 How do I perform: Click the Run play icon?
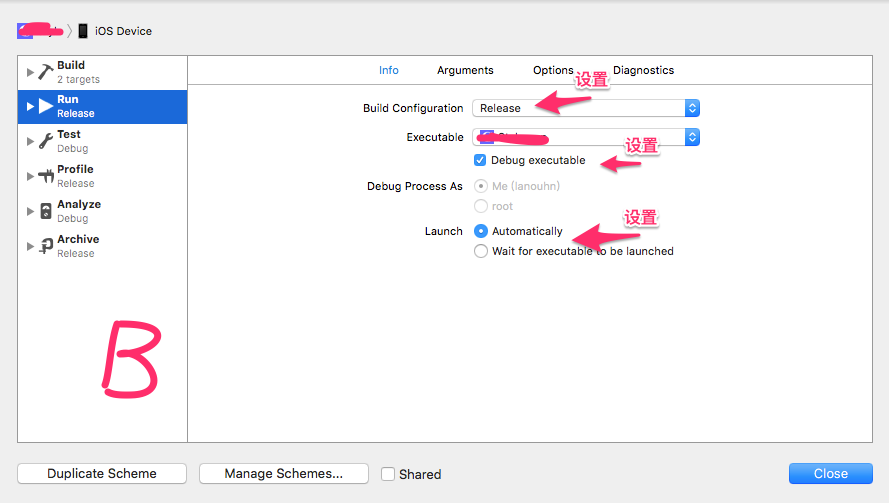point(46,107)
